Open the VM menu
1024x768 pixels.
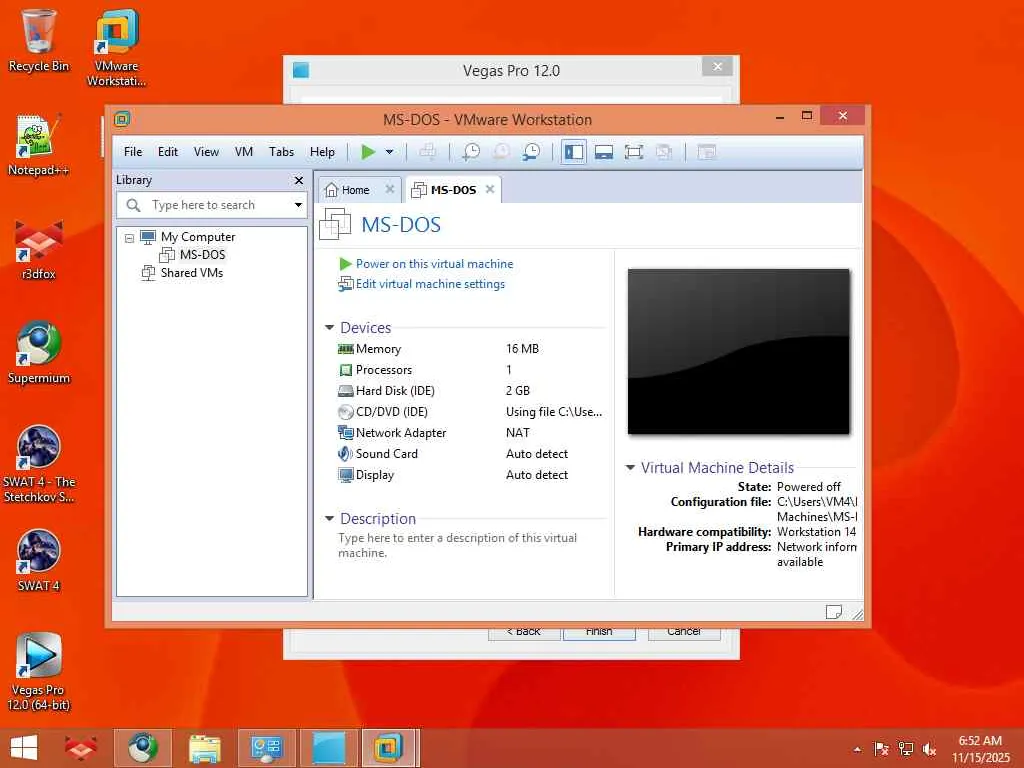tap(244, 152)
